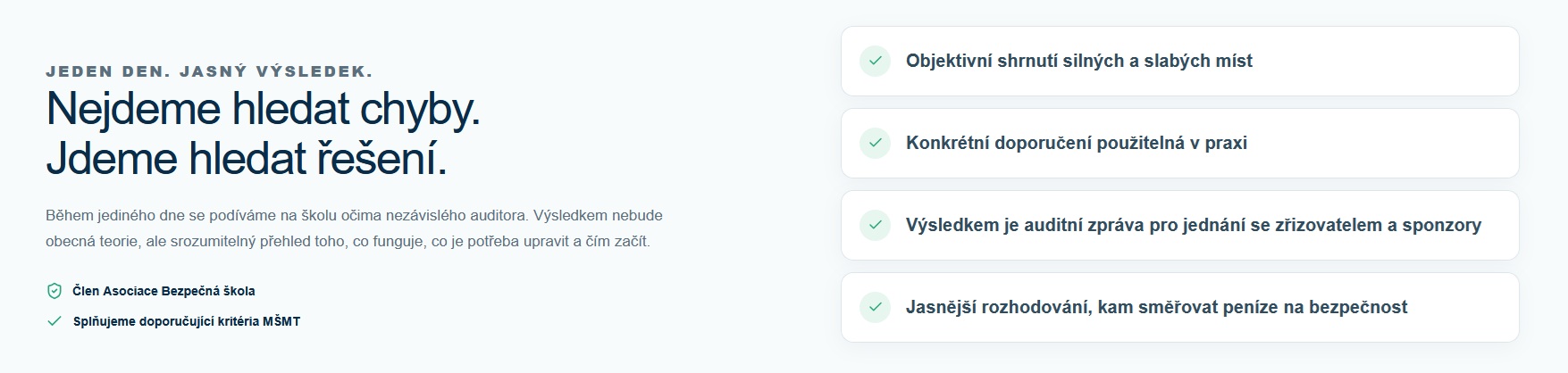Click the Člen Asociace Bezpečná škola text
The height and width of the screenshot is (373, 1568).
click(x=164, y=291)
